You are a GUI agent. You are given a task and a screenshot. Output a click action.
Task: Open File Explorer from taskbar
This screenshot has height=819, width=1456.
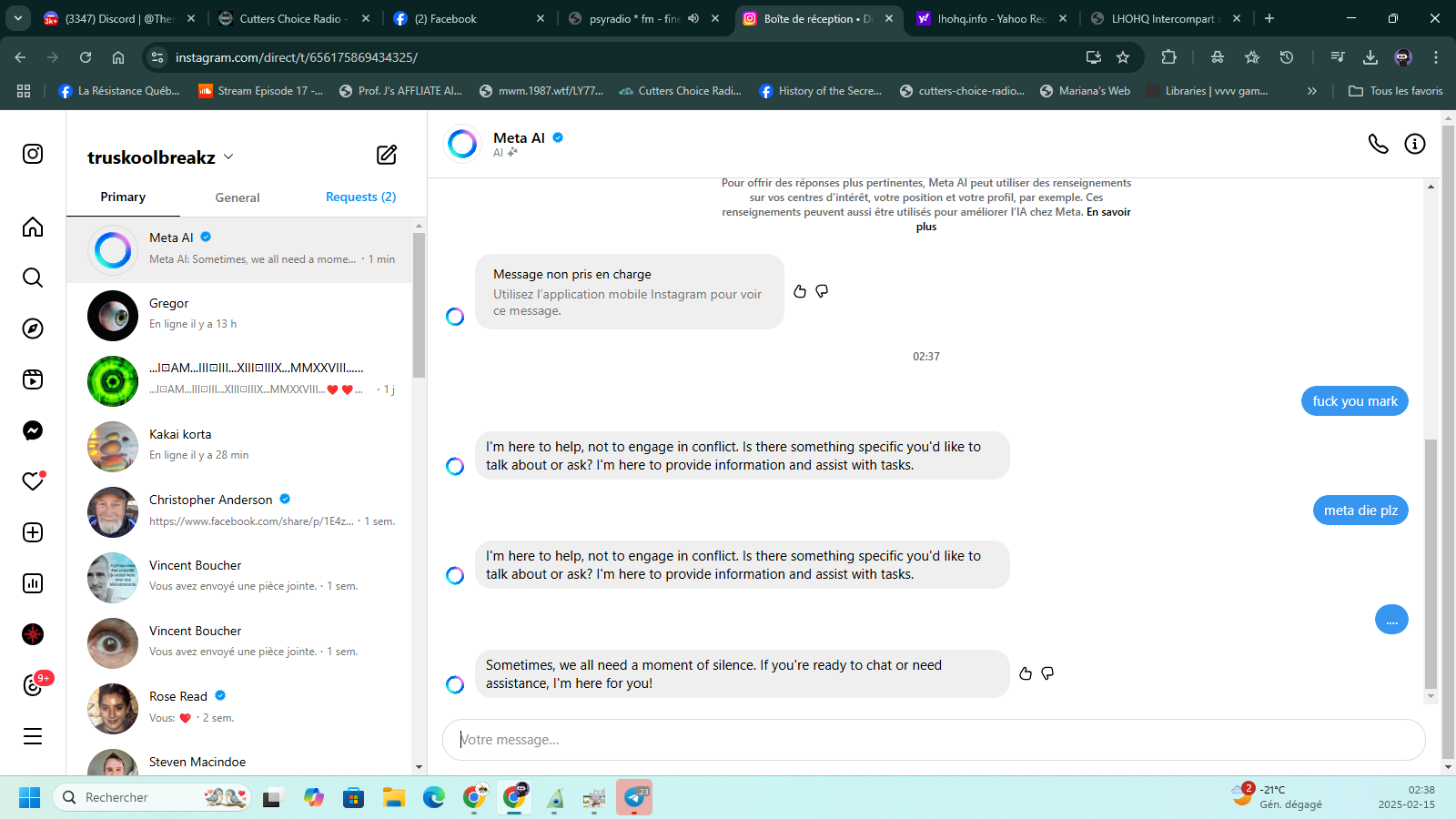pyautogui.click(x=393, y=798)
